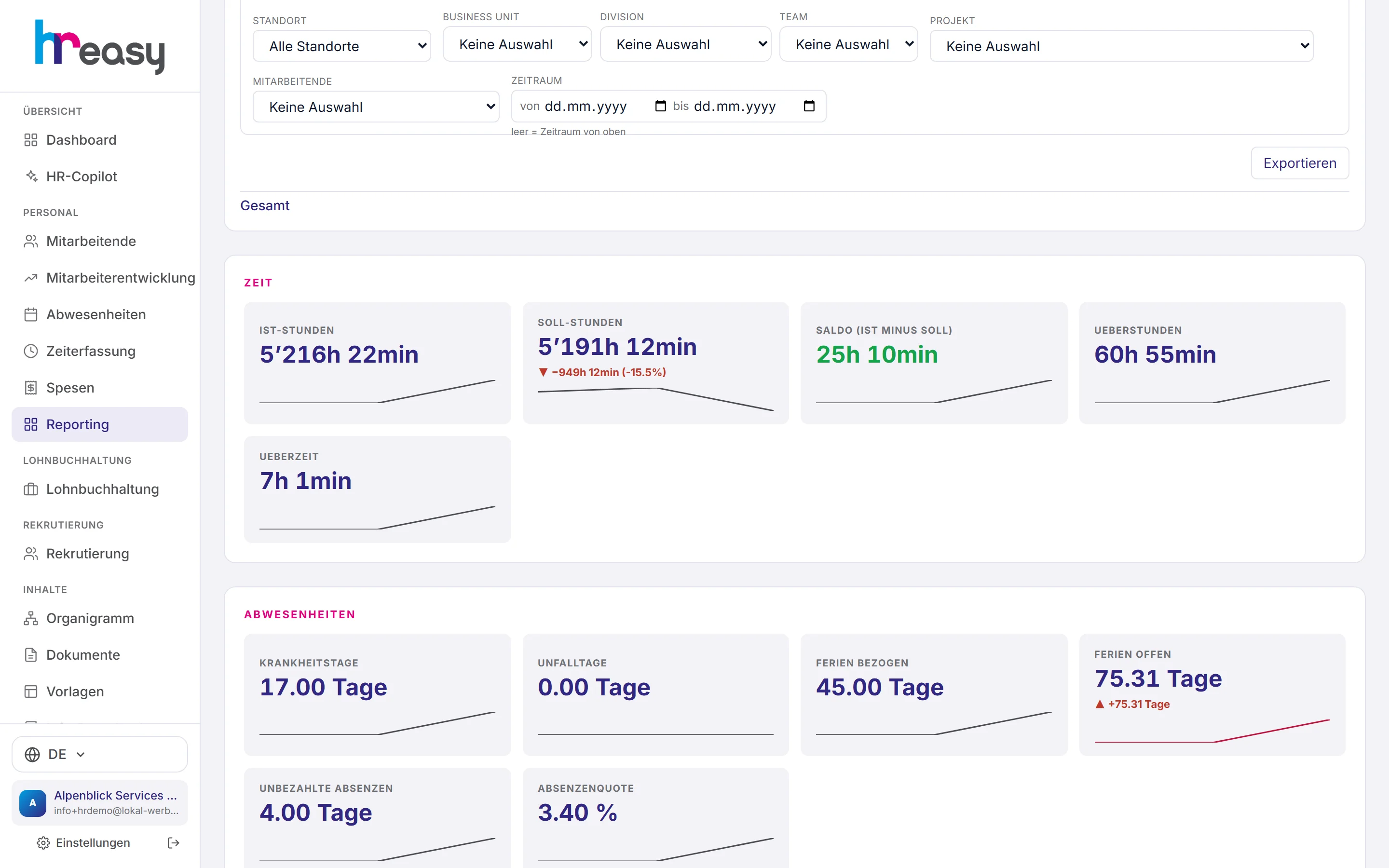Screen dimensions: 1389x868
Task: Click the Spesen receipt icon
Action: tap(31, 388)
